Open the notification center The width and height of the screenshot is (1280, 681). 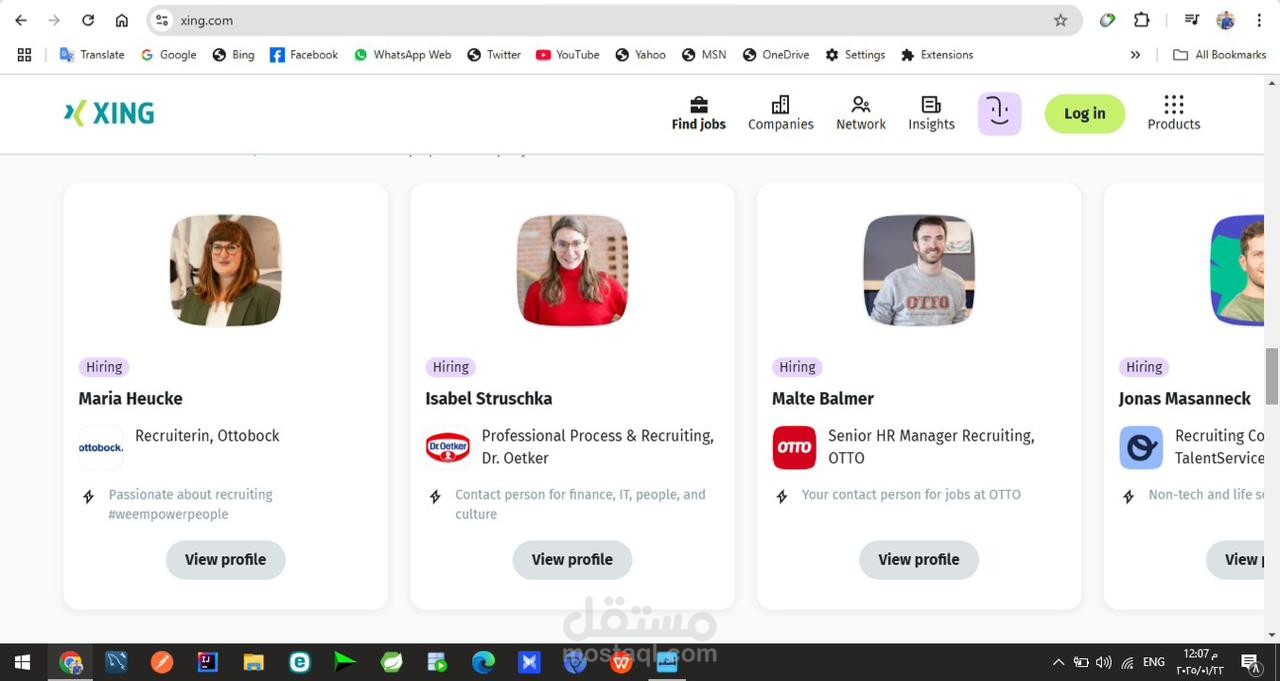click(1250, 662)
